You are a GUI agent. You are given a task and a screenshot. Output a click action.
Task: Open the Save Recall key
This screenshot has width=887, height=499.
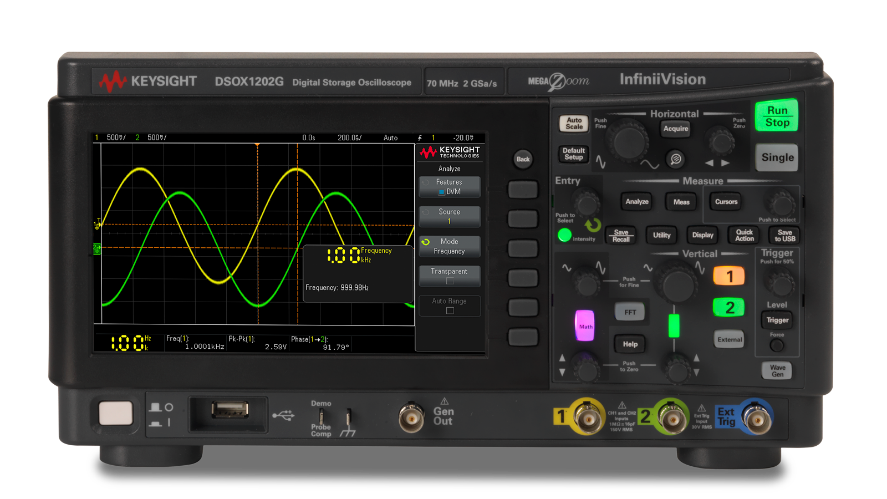click(621, 235)
